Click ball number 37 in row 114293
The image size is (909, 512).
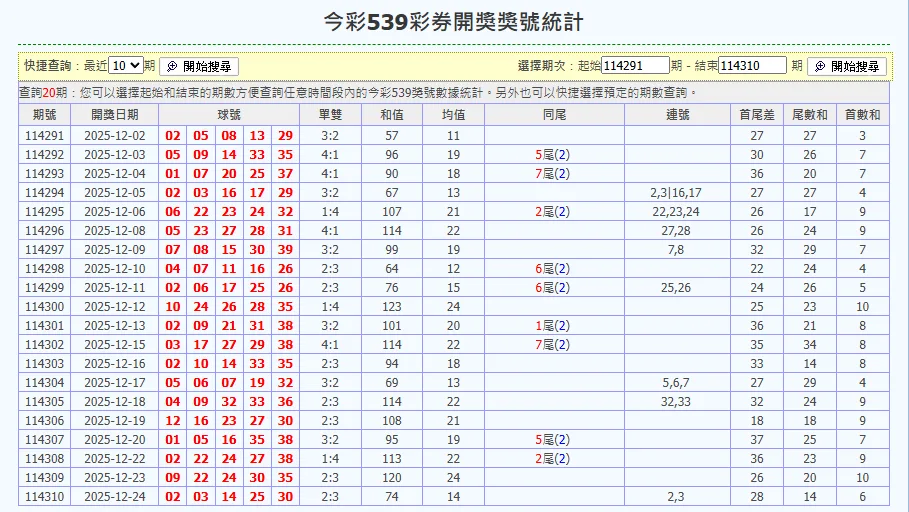(x=285, y=174)
